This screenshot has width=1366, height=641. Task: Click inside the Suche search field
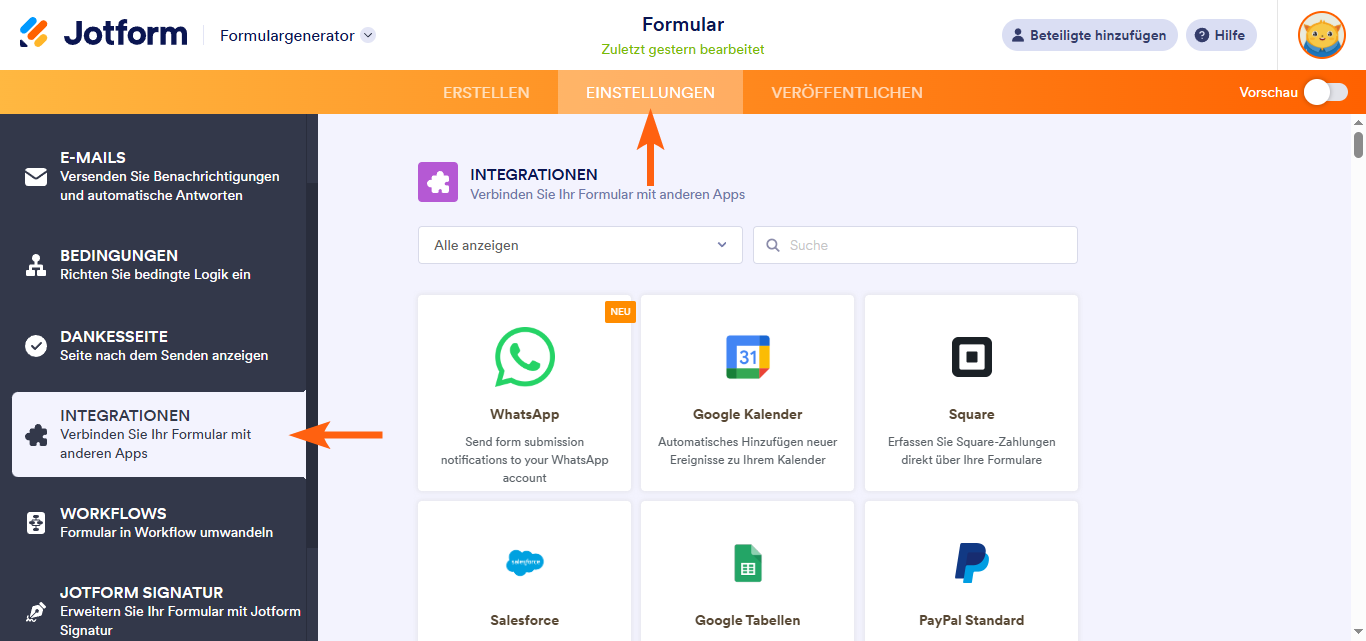pos(915,245)
